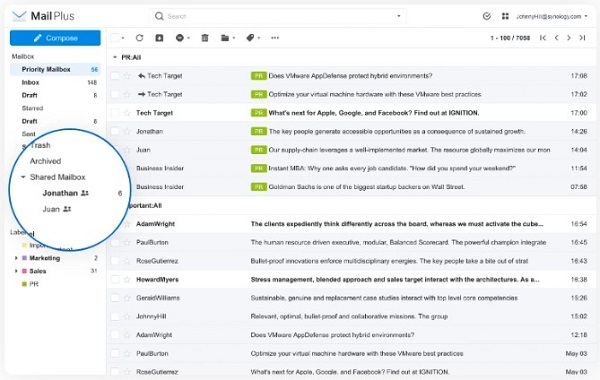Click the Marketing label purple color square
600x380 pixels.
24,258
